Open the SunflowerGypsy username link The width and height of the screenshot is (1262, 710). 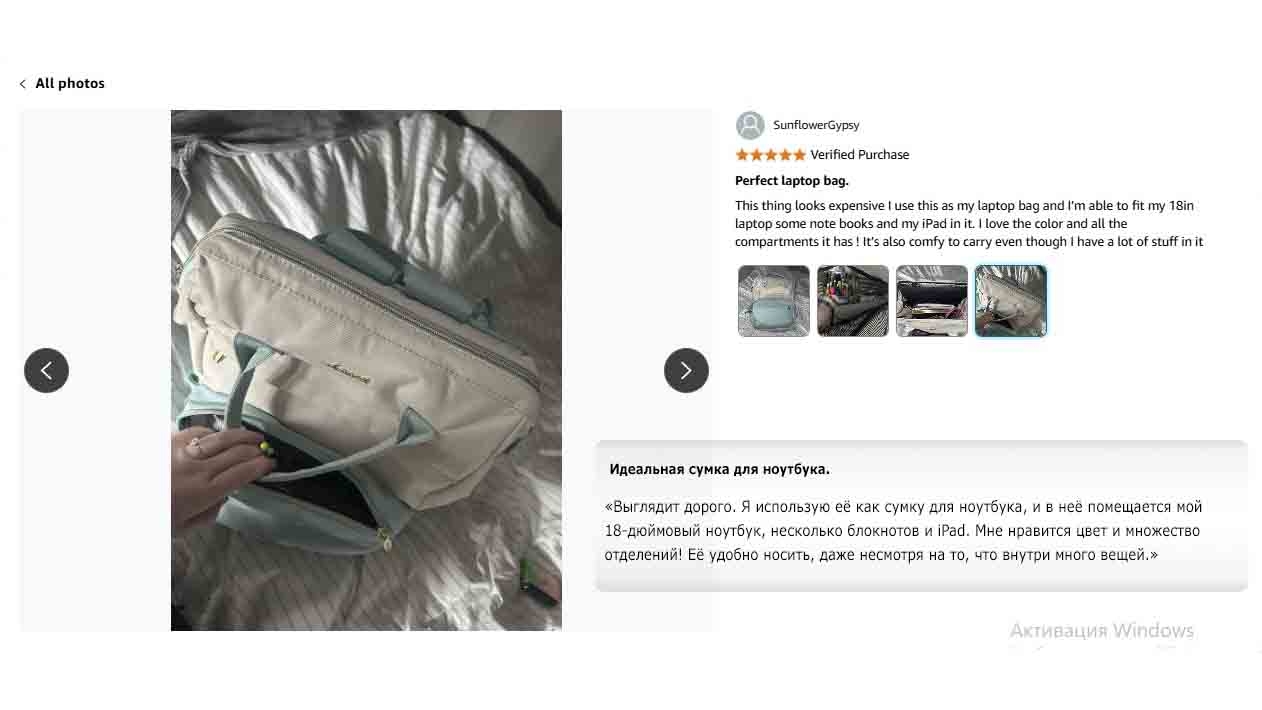click(816, 125)
